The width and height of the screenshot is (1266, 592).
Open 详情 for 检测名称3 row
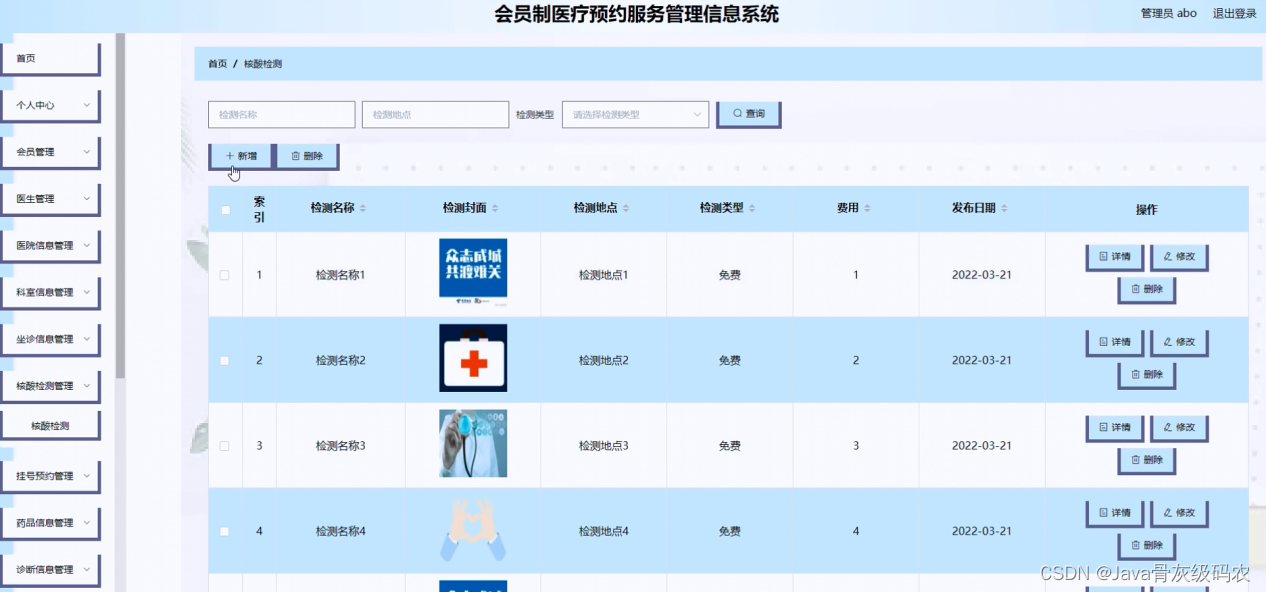click(x=1114, y=427)
